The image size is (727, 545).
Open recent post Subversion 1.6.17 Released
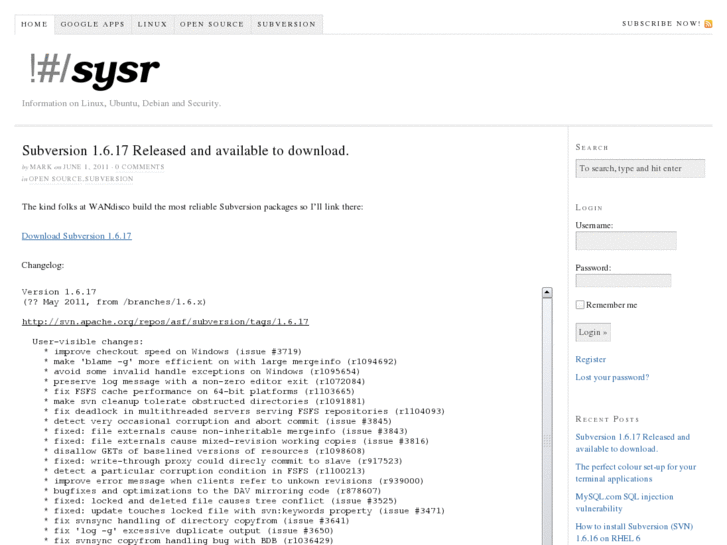coord(632,443)
